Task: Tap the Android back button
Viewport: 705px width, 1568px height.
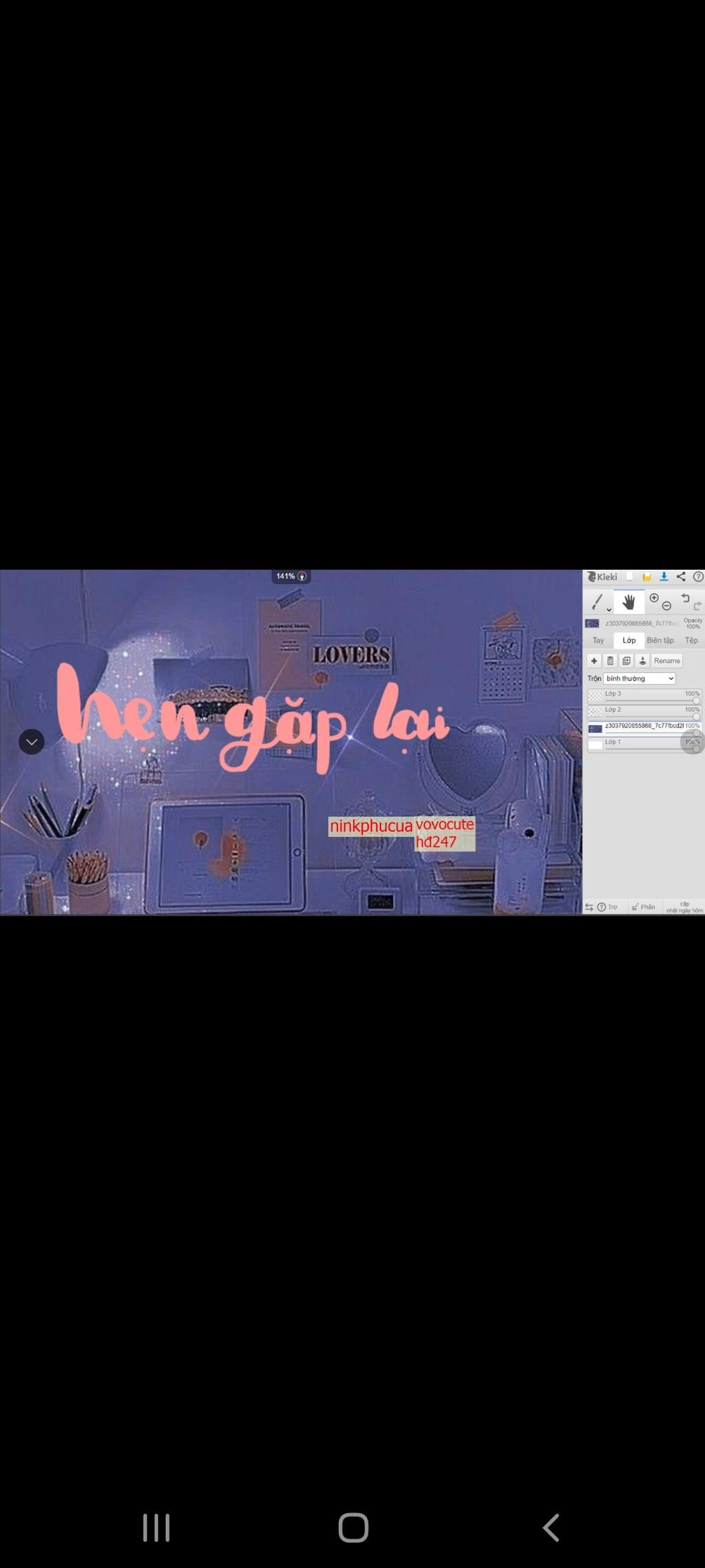Action: (550, 1527)
